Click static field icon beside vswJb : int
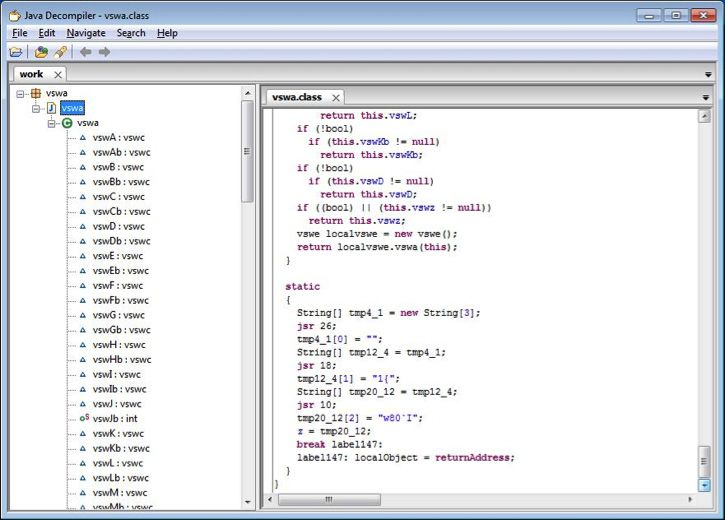 [x=84, y=418]
